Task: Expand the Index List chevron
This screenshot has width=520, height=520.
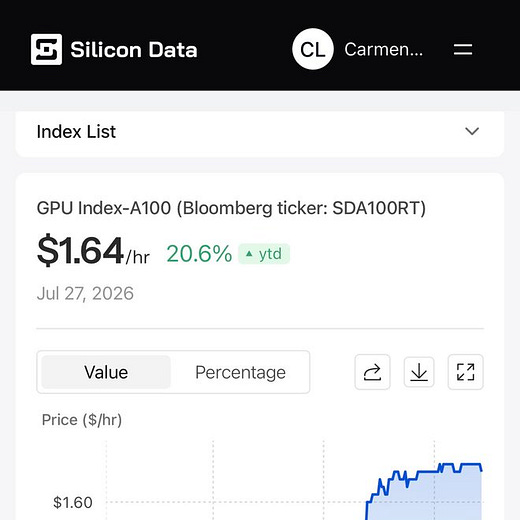Action: click(472, 131)
